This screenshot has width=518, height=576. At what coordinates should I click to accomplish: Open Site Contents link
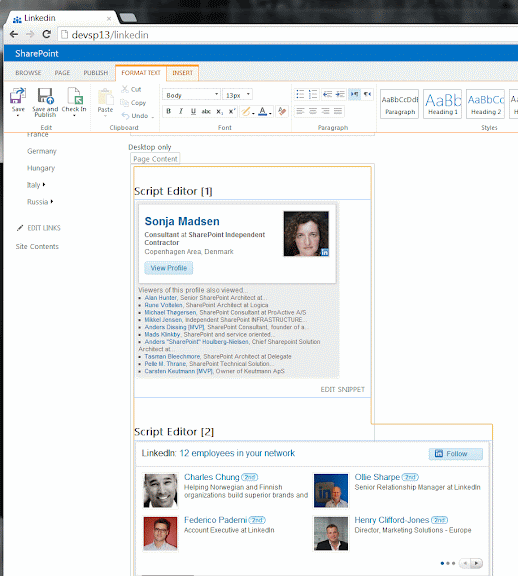coord(37,246)
